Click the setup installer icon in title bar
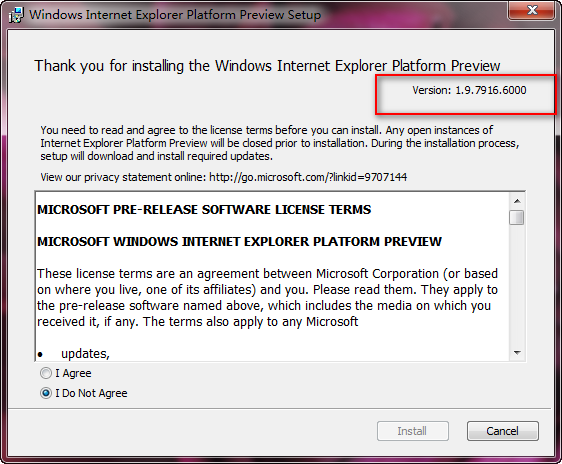 pyautogui.click(x=16, y=15)
